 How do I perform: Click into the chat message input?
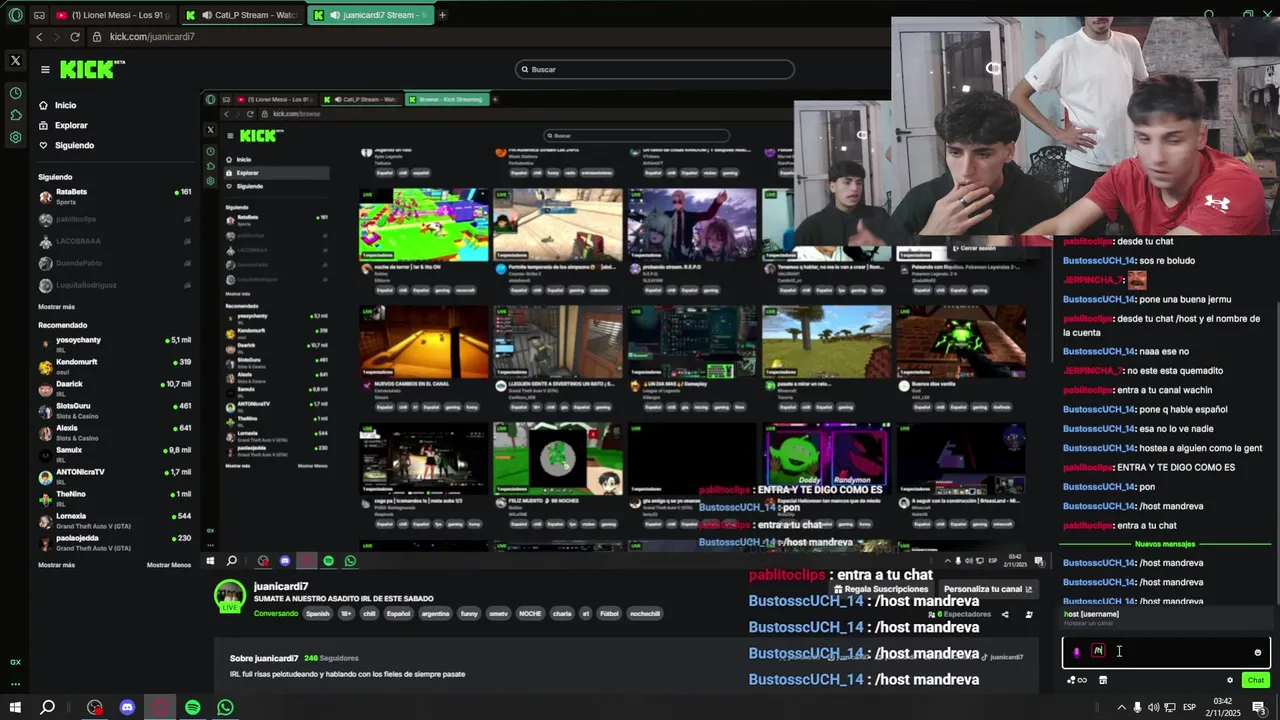1166,652
